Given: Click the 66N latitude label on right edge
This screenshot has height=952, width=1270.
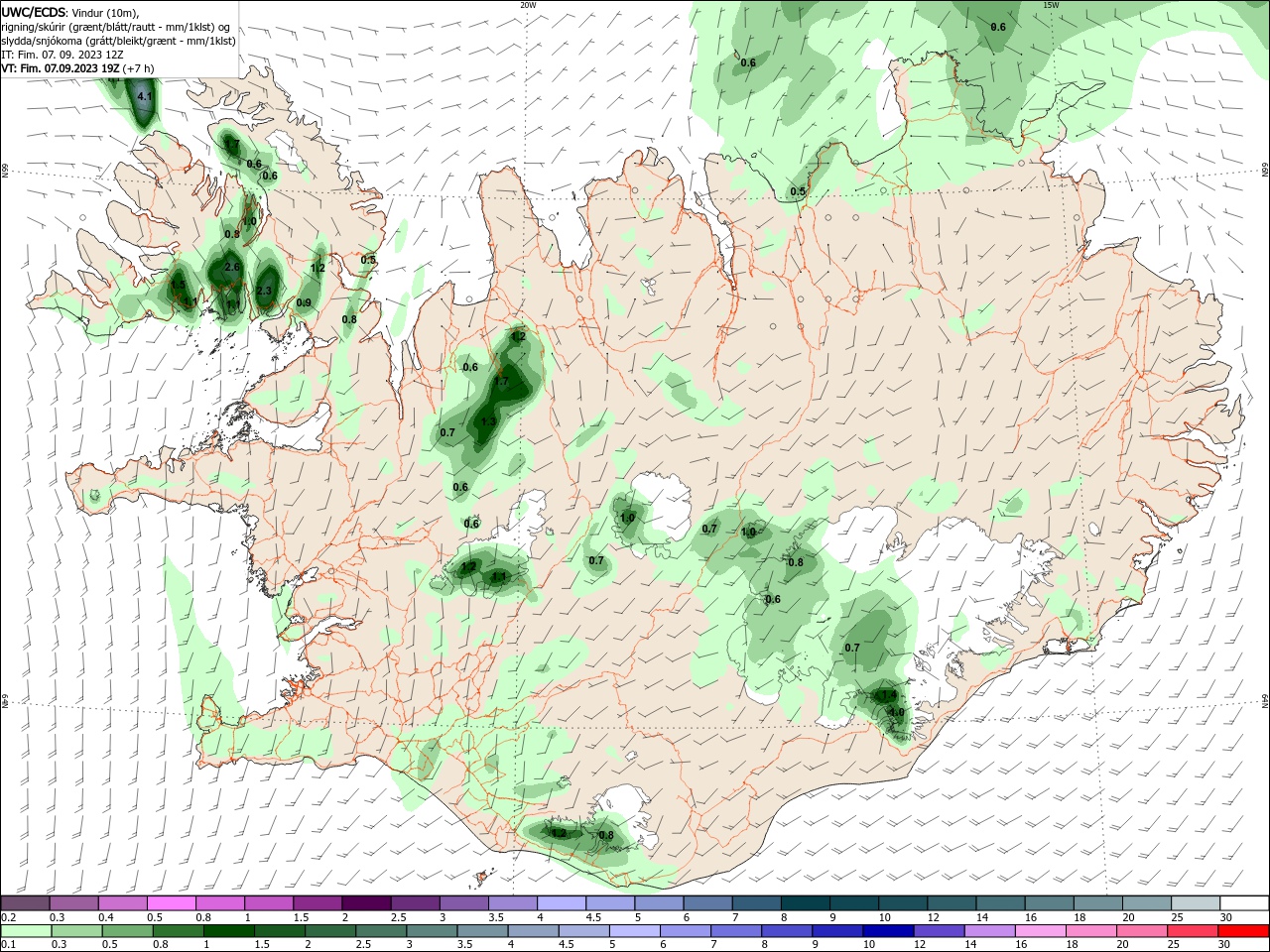Looking at the screenshot, I should [1265, 171].
